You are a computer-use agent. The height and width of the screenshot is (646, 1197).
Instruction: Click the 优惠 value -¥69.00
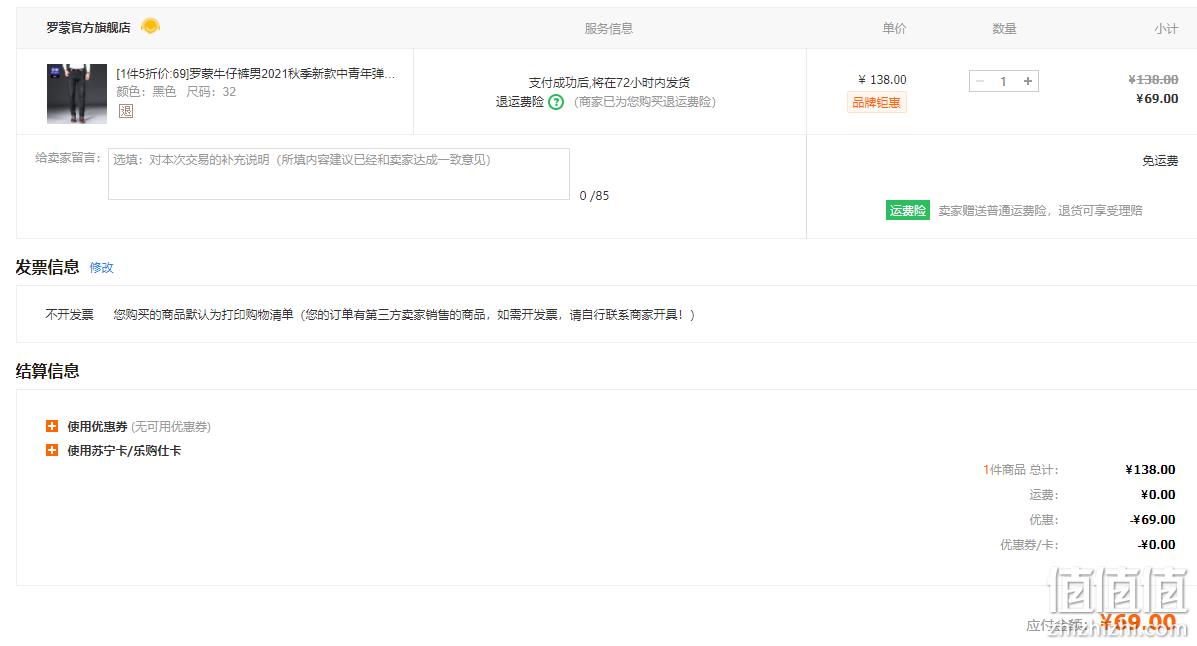pos(1153,519)
